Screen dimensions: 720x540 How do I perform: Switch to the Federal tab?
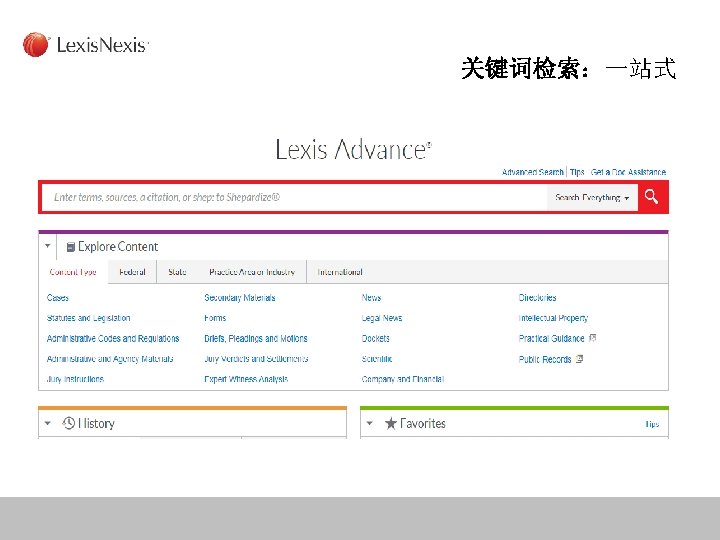tap(132, 272)
